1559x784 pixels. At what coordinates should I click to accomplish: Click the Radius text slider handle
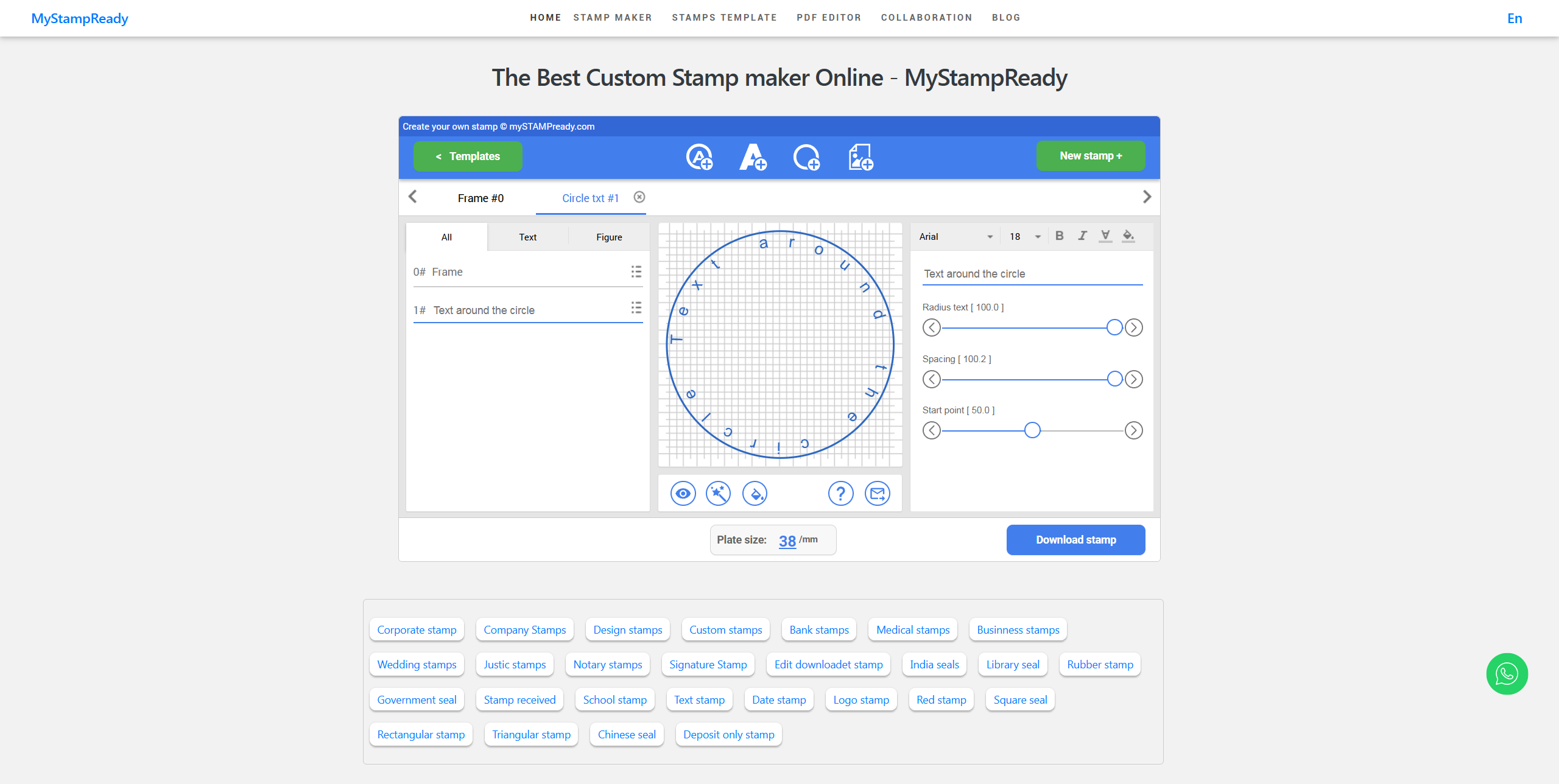click(1114, 327)
